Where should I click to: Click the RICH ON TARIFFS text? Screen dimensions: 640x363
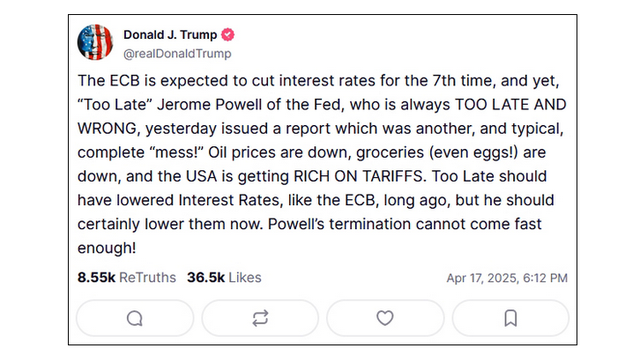(x=358, y=176)
